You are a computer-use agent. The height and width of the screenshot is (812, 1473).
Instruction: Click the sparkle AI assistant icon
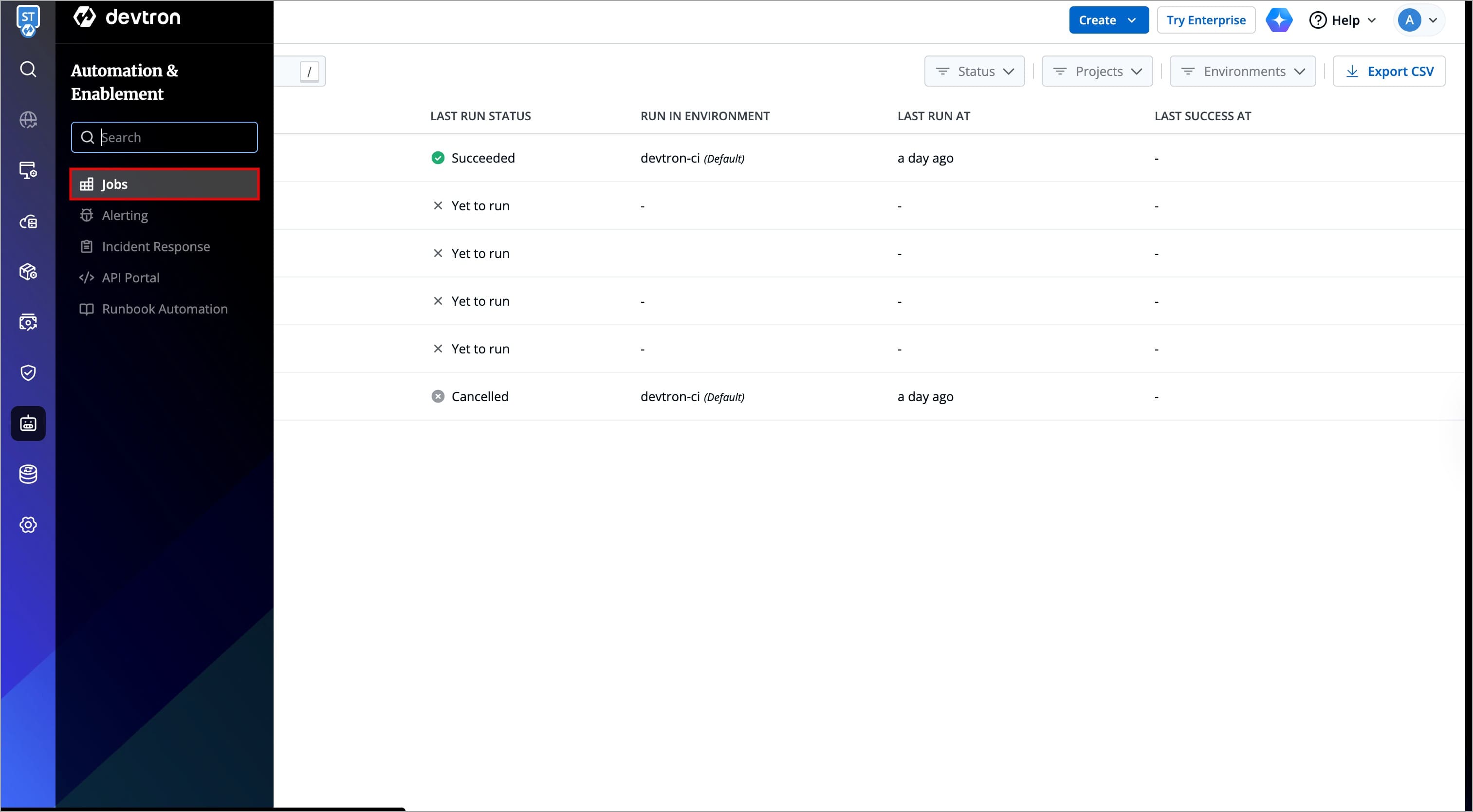pos(1279,20)
